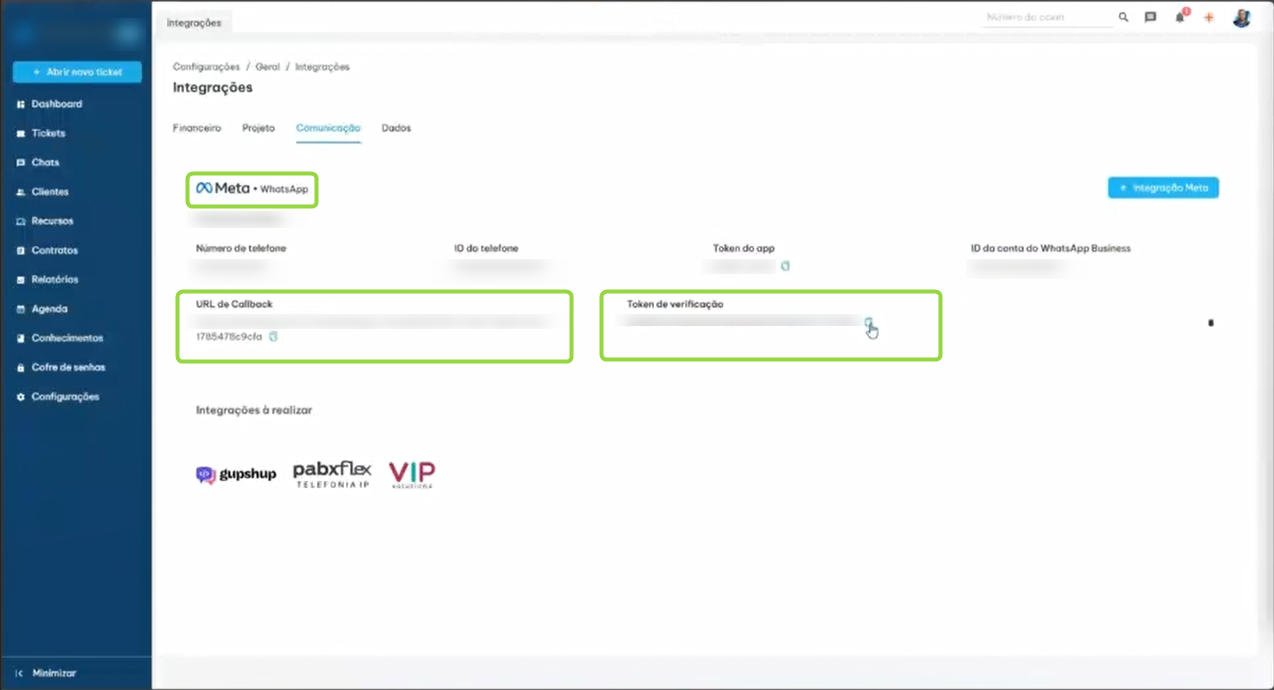Open the notifications bell
The width and height of the screenshot is (1274, 690).
(x=1180, y=18)
